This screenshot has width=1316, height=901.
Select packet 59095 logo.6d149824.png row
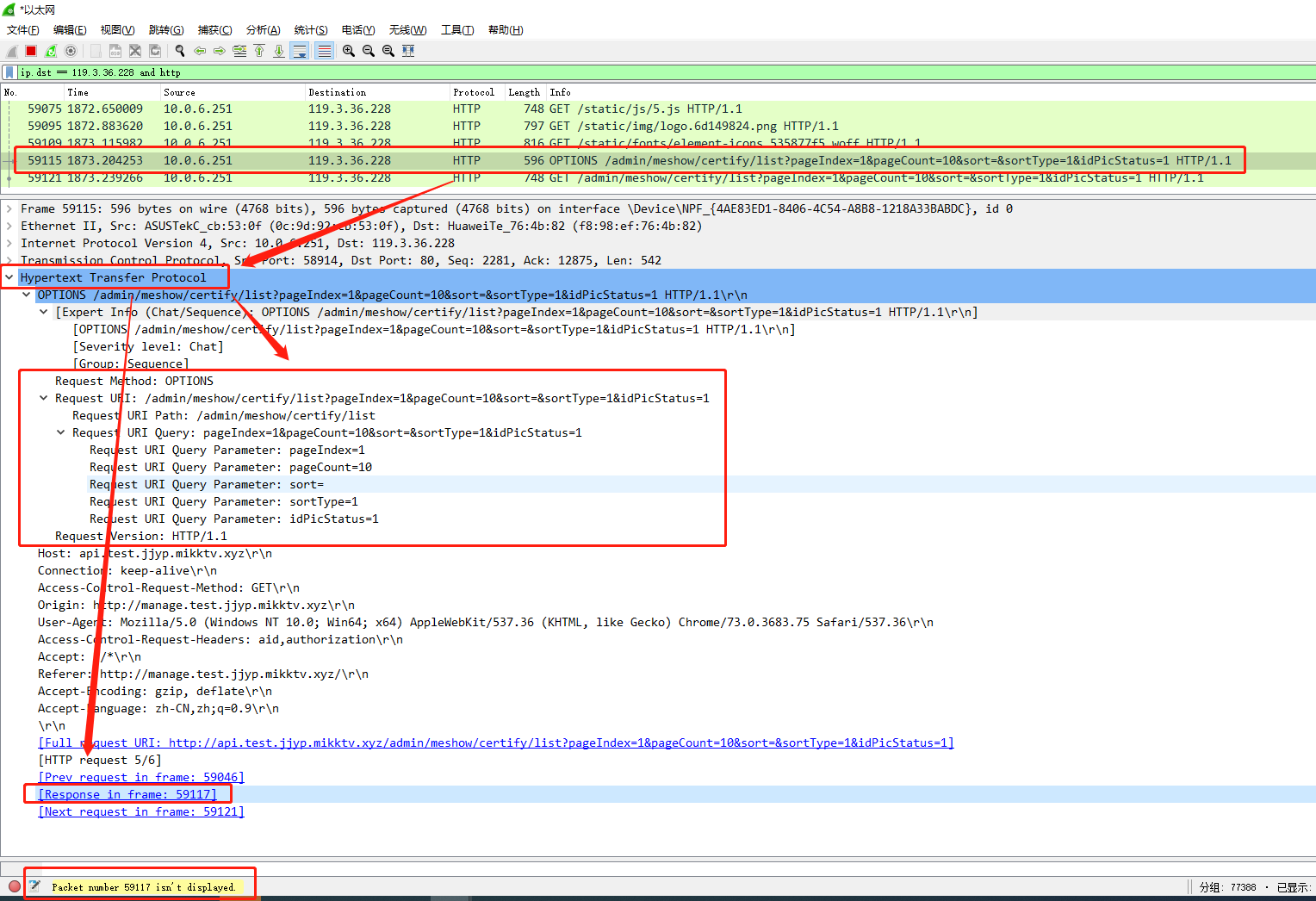658,126
